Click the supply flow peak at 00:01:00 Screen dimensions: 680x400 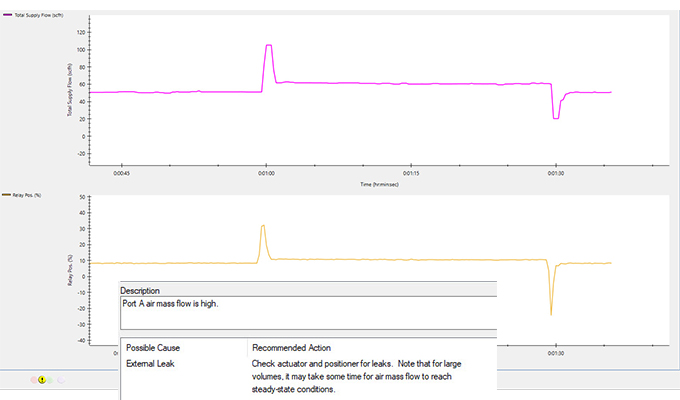pyautogui.click(x=268, y=46)
